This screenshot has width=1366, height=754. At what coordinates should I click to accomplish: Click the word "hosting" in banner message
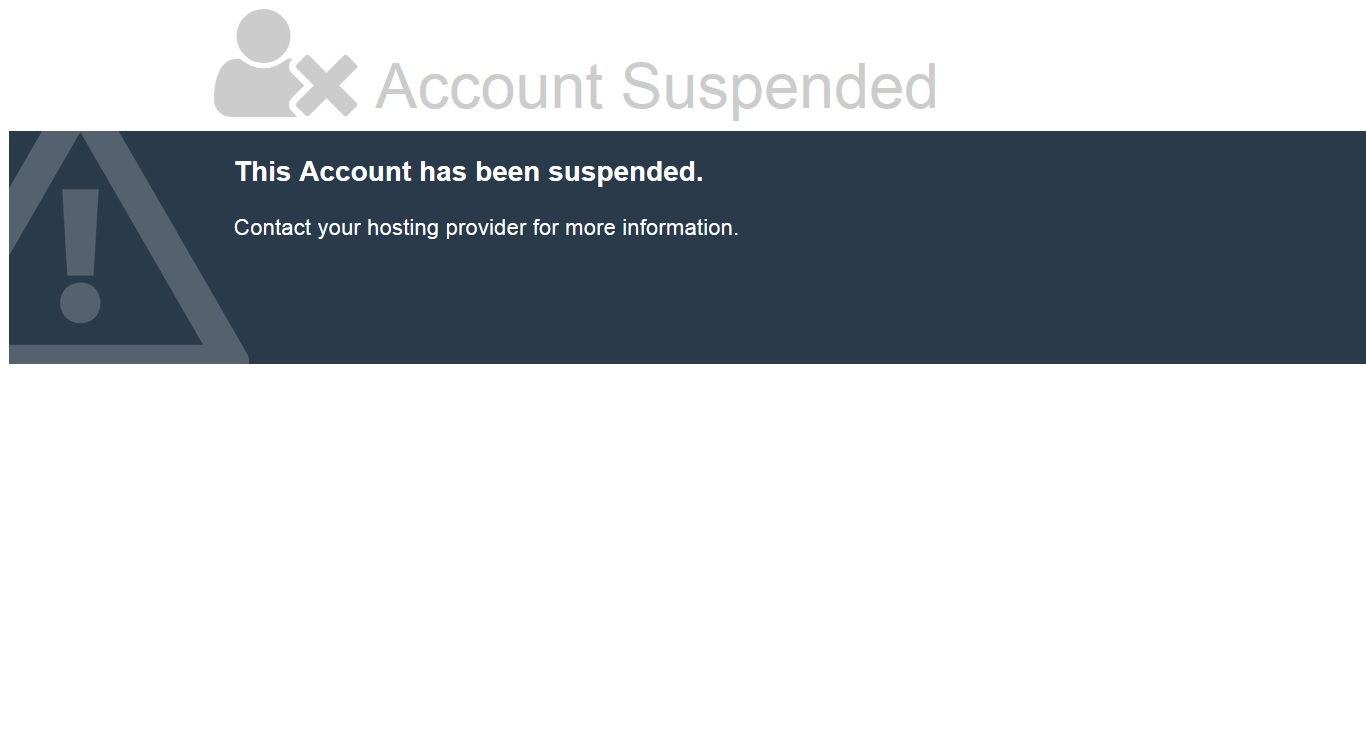402,228
